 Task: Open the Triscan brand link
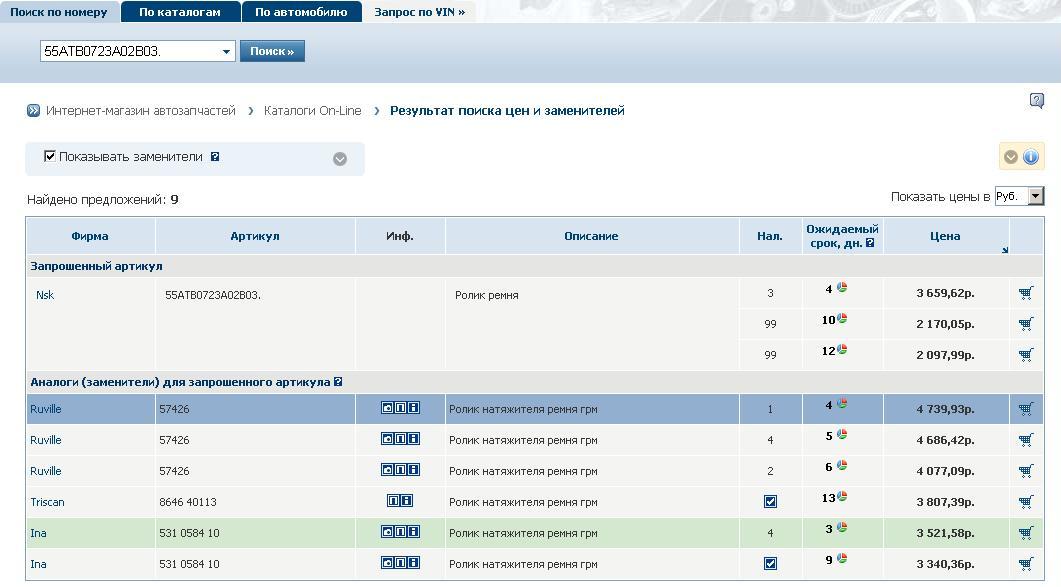(x=47, y=502)
